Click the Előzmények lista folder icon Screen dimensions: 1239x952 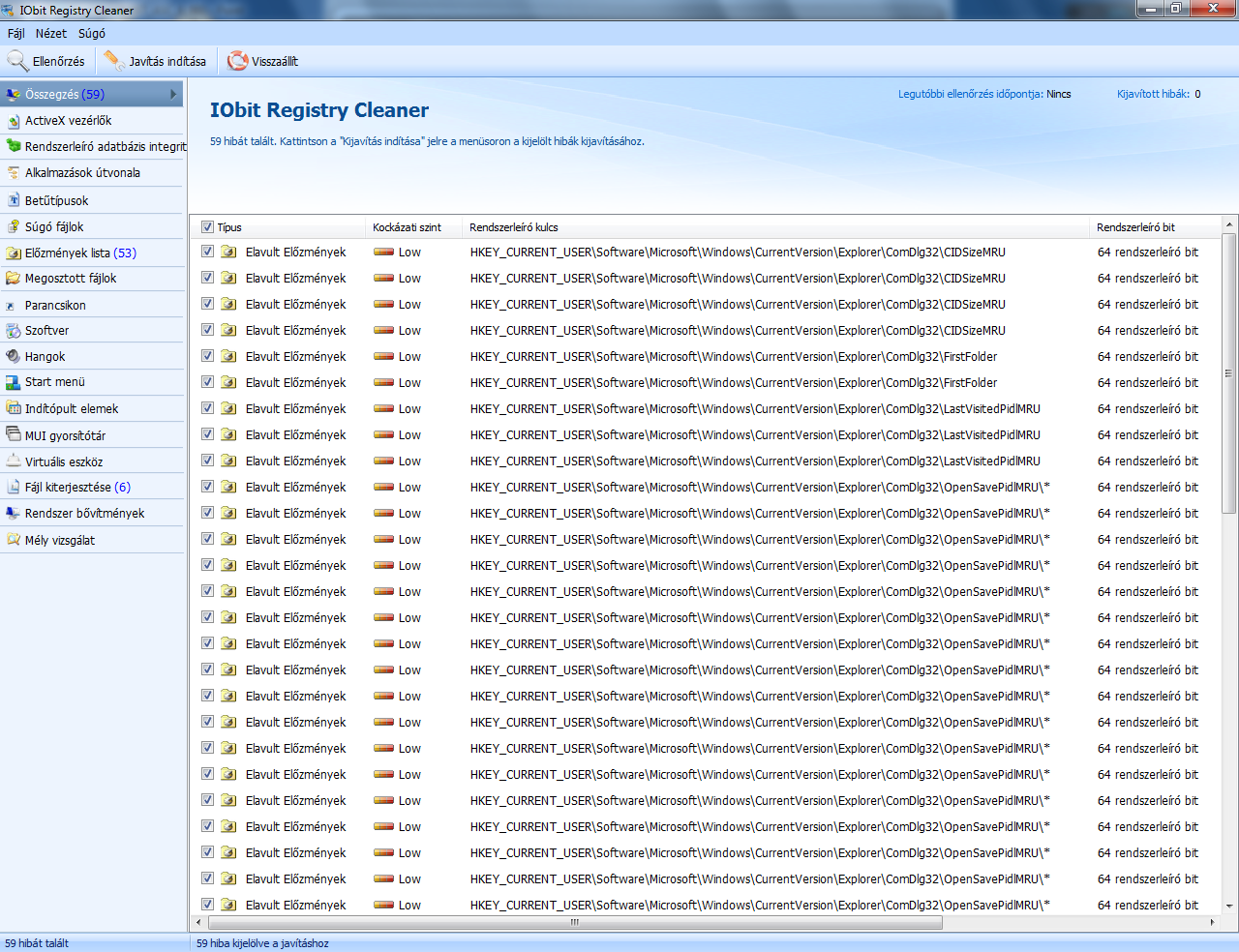[x=14, y=253]
